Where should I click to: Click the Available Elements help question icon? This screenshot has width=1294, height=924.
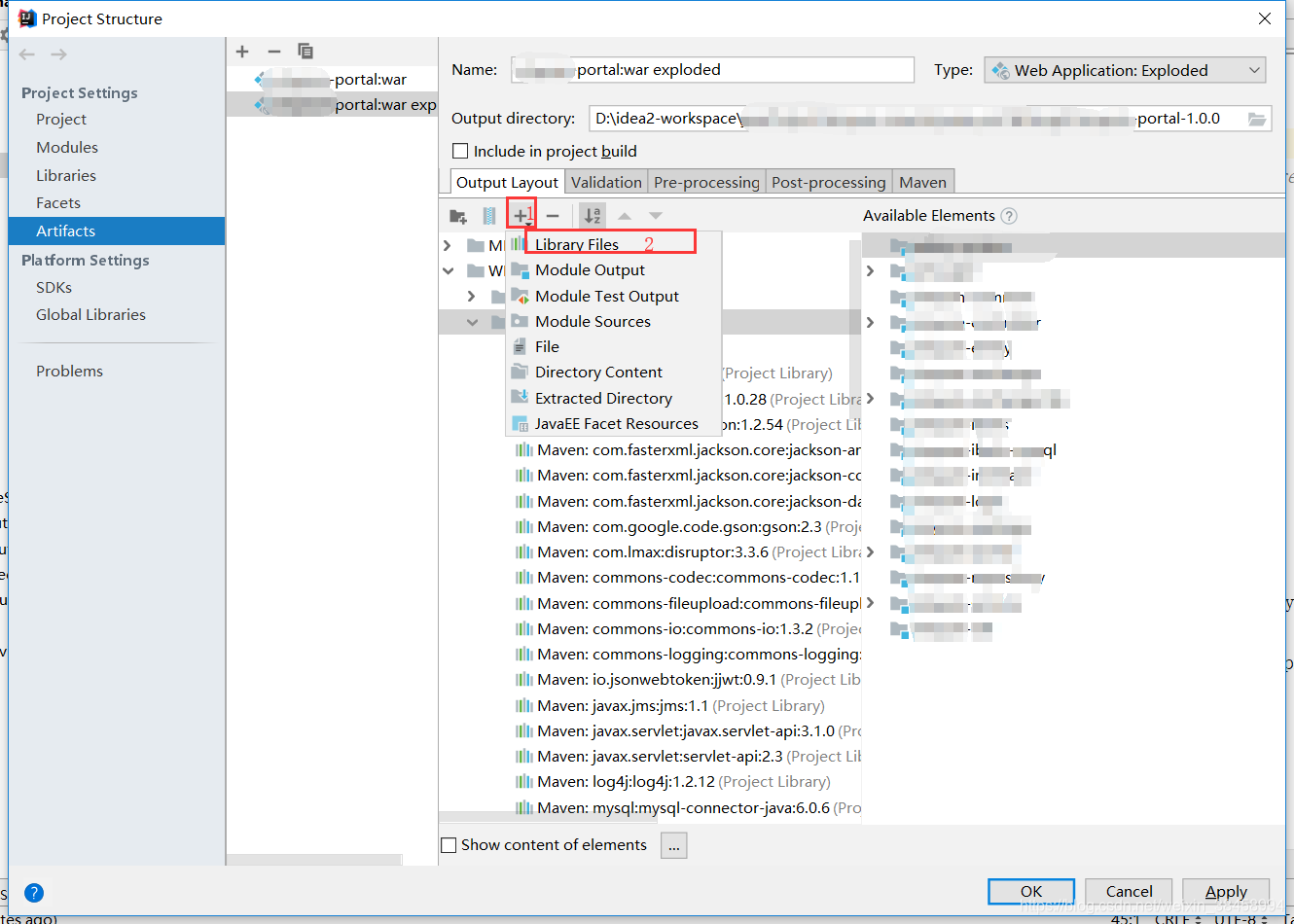[1009, 216]
